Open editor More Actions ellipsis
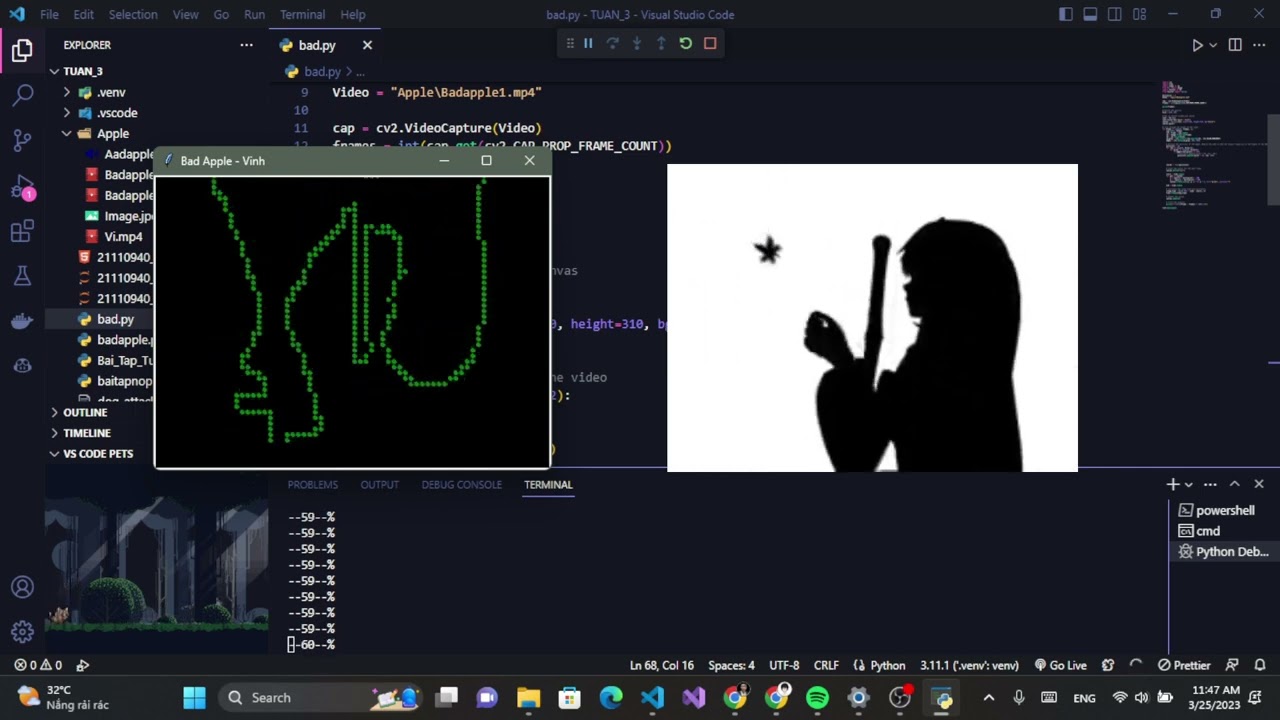Viewport: 1280px width, 720px height. pos(1259,45)
